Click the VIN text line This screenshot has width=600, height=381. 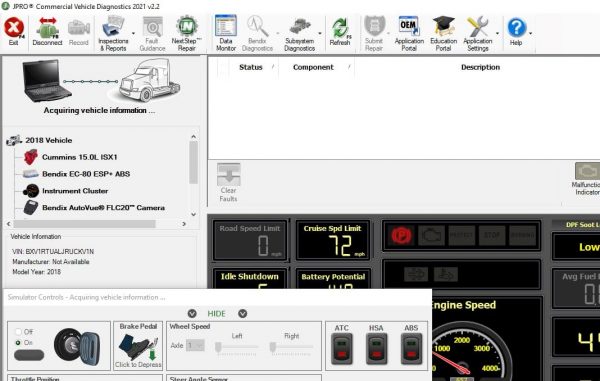53,251
